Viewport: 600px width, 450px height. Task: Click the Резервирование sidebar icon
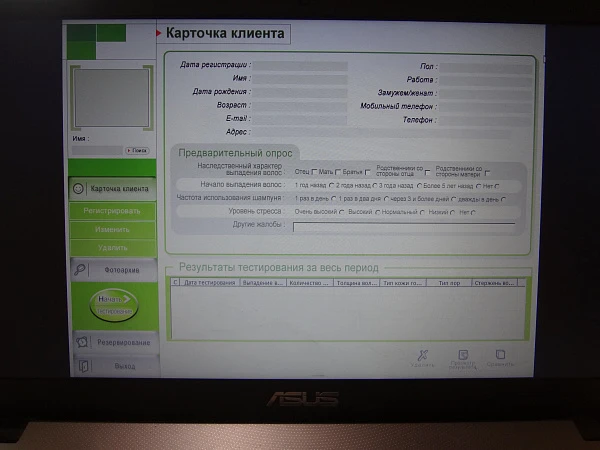pyautogui.click(x=82, y=342)
